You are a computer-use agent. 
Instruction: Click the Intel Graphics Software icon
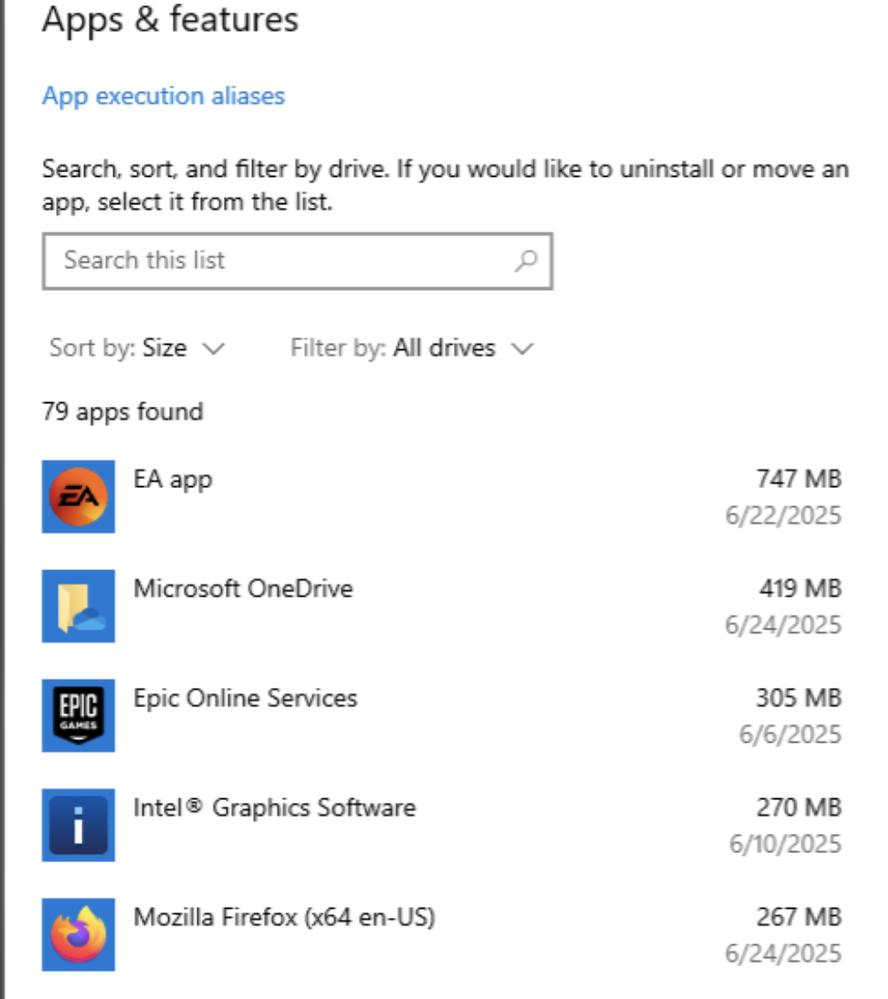(78, 825)
